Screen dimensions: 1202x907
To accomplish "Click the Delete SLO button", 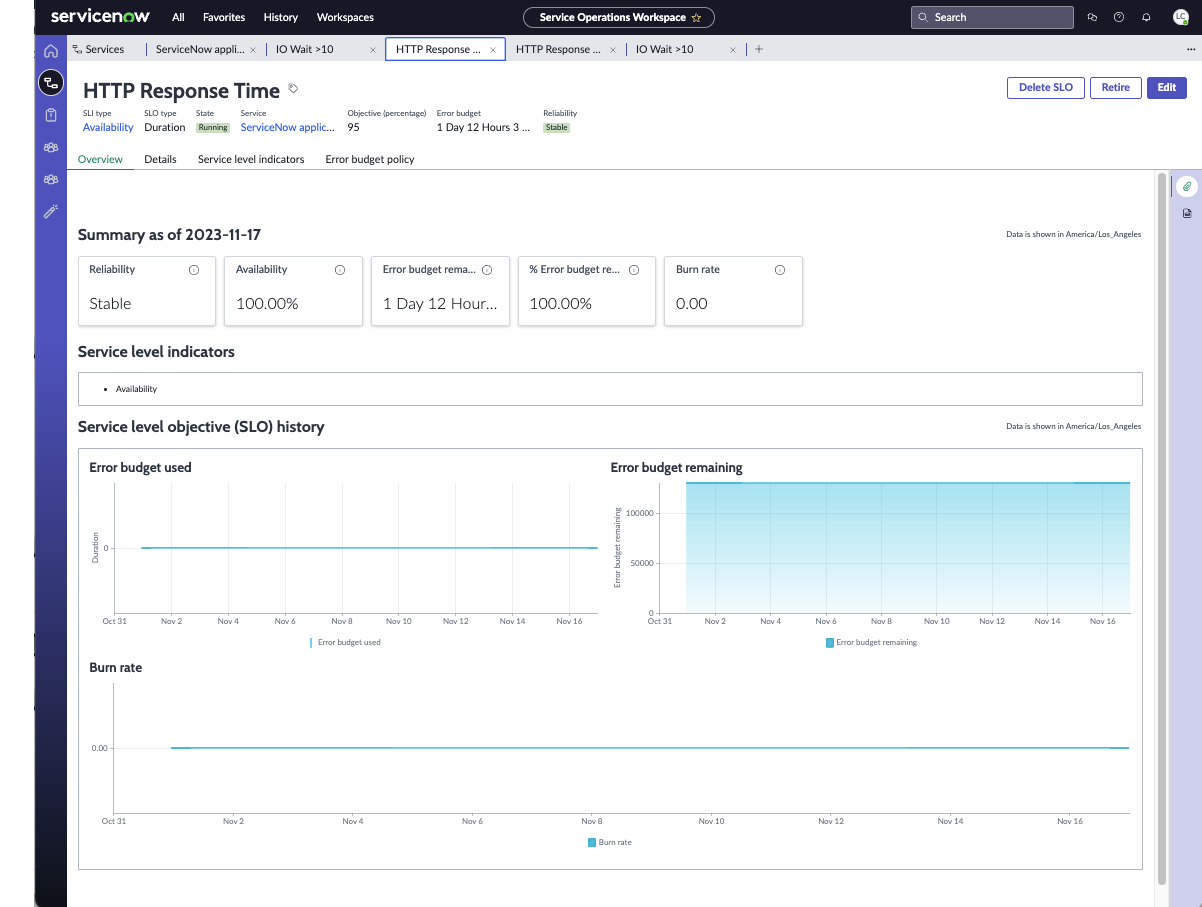I will coord(1046,88).
